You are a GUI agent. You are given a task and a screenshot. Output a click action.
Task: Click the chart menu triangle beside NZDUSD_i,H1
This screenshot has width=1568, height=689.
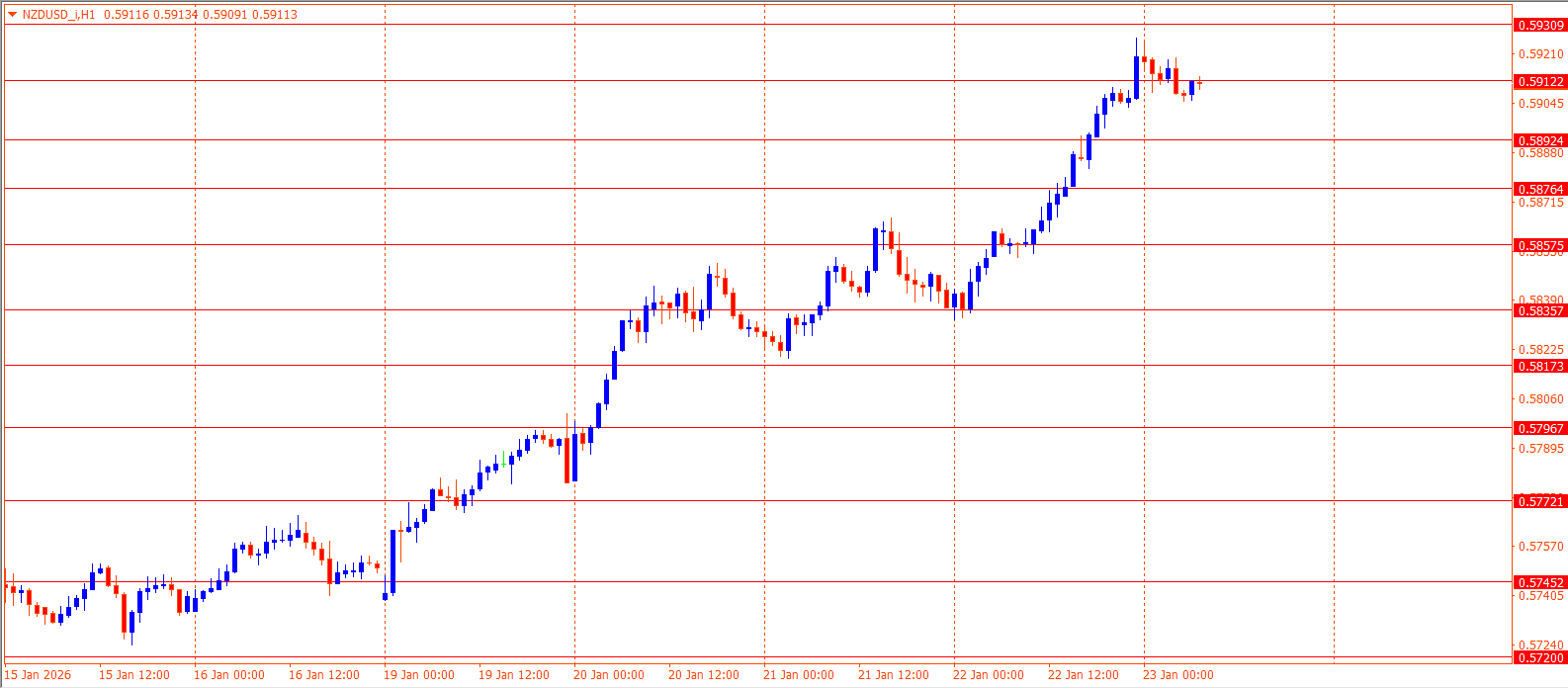(12, 15)
